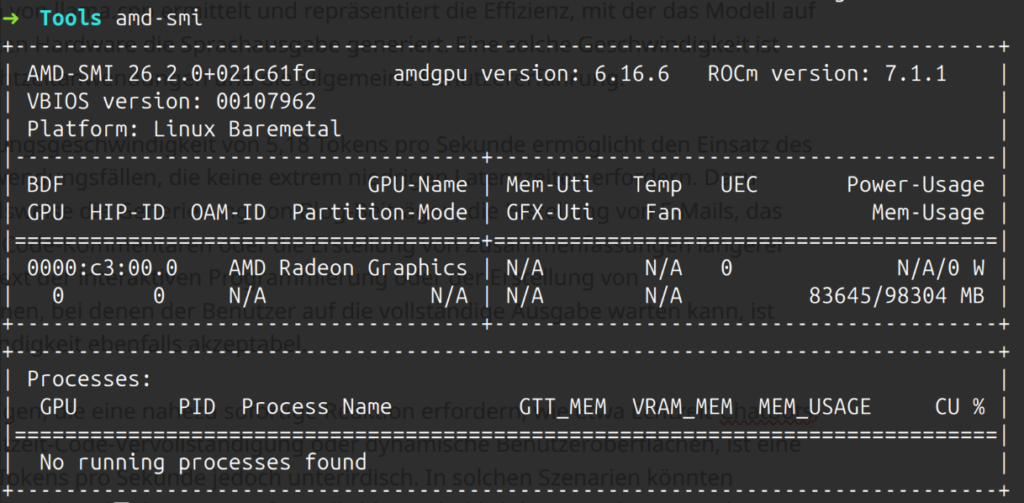1024x503 pixels.
Task: Click the BDF column header
Action: tap(44, 185)
